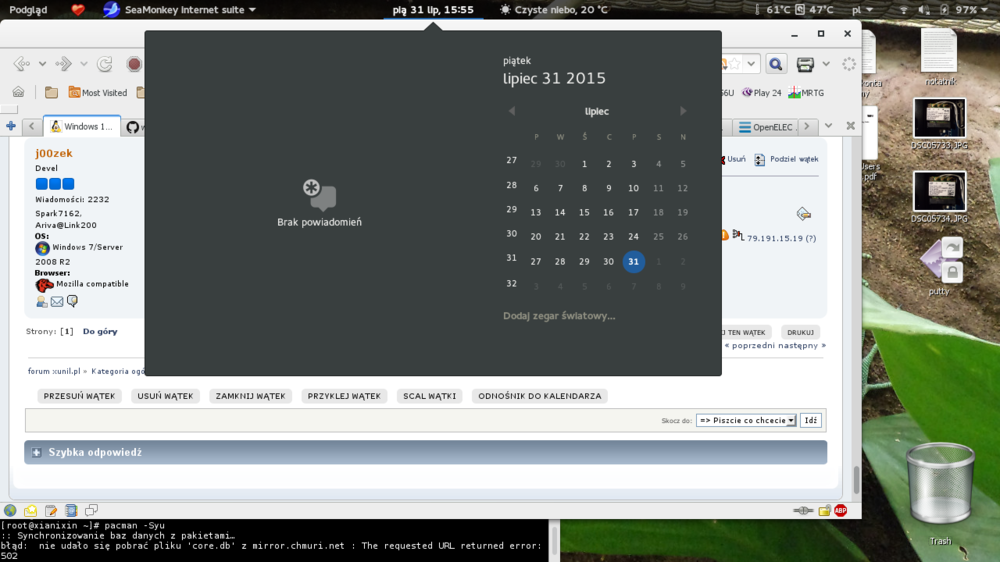Click the DRUKUJ button
Viewport: 1000px width, 562px height.
pyautogui.click(x=800, y=332)
